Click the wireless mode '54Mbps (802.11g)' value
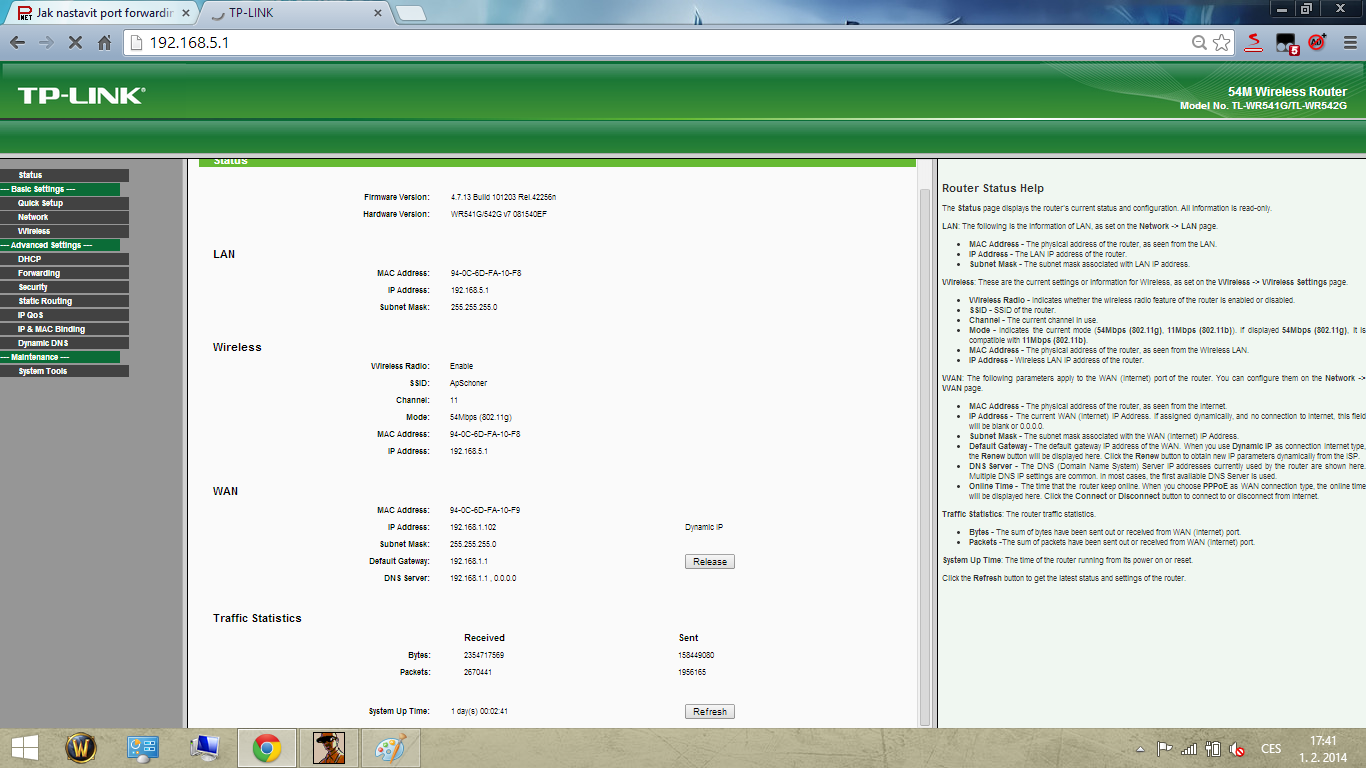Image resolution: width=1366 pixels, height=768 pixels. (x=481, y=417)
